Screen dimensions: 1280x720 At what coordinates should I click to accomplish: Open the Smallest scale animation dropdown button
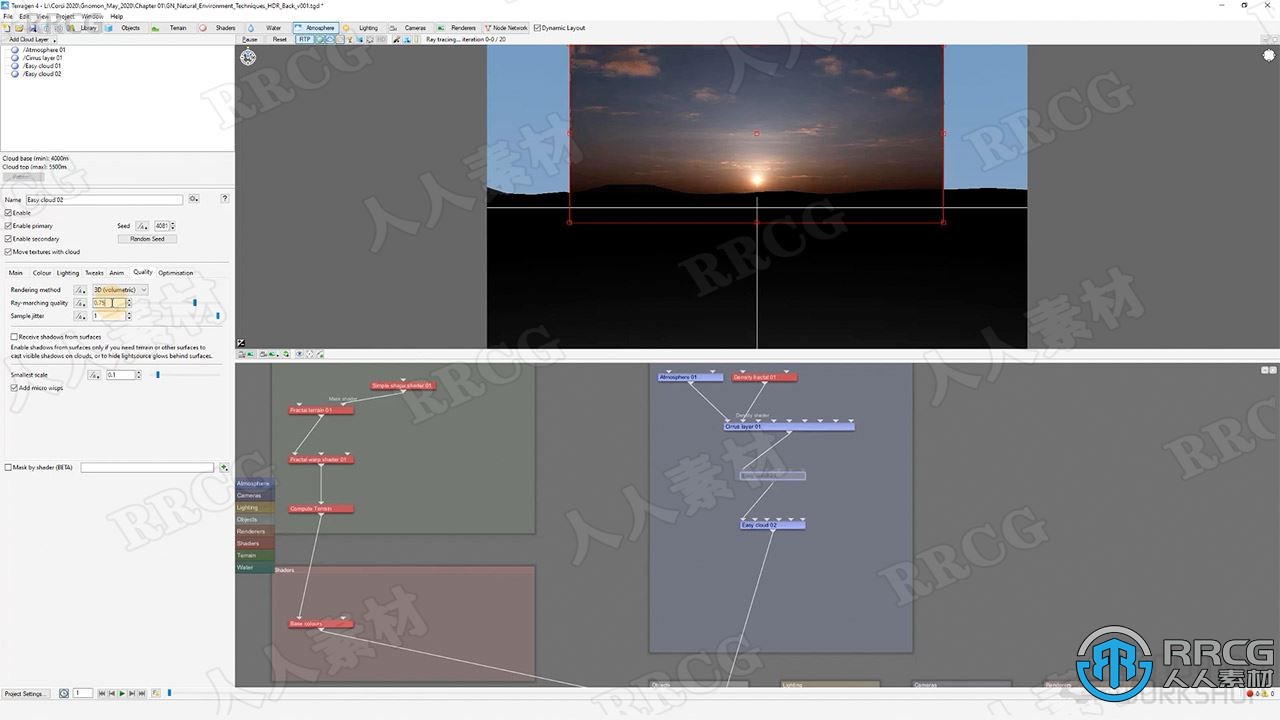(94, 375)
